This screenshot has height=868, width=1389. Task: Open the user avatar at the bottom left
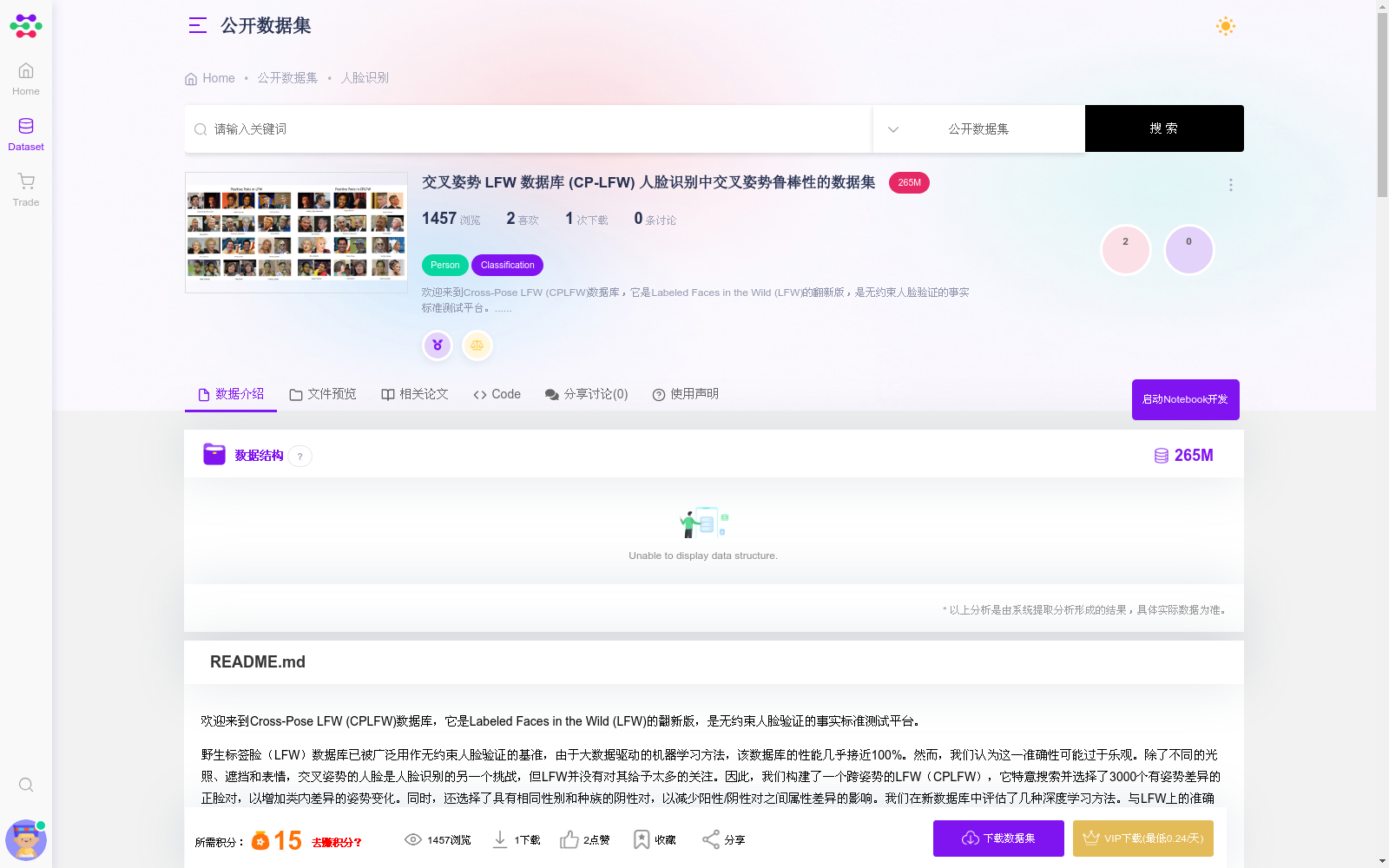[26, 839]
